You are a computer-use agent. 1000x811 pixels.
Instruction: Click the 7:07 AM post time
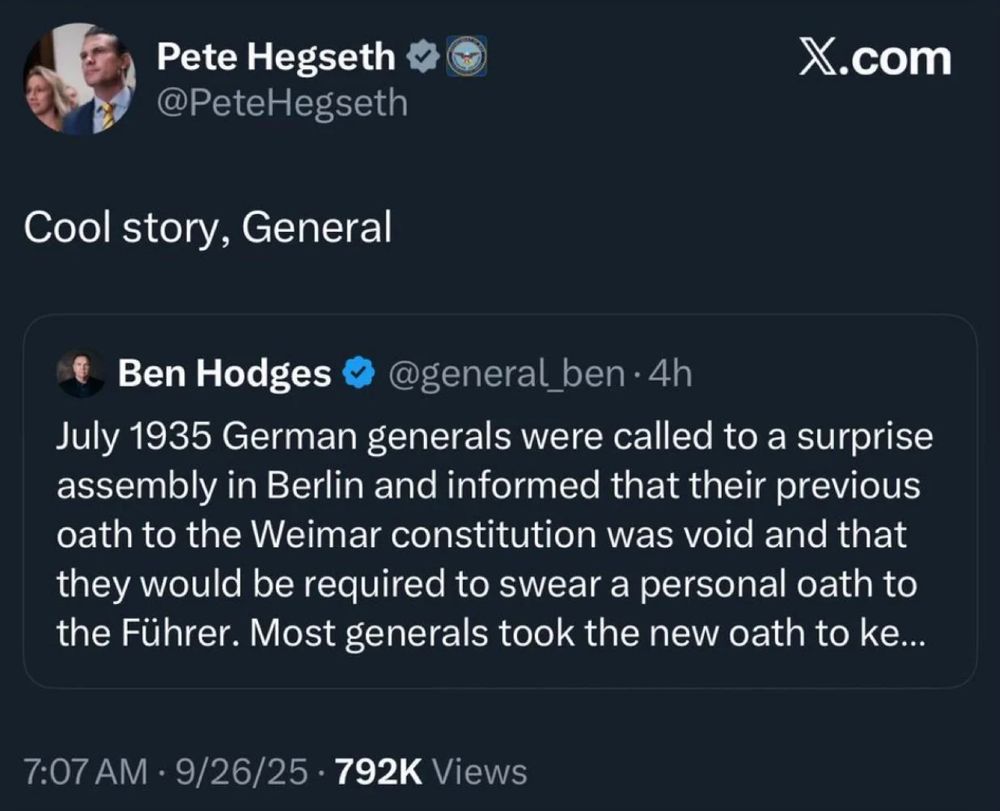[82, 771]
